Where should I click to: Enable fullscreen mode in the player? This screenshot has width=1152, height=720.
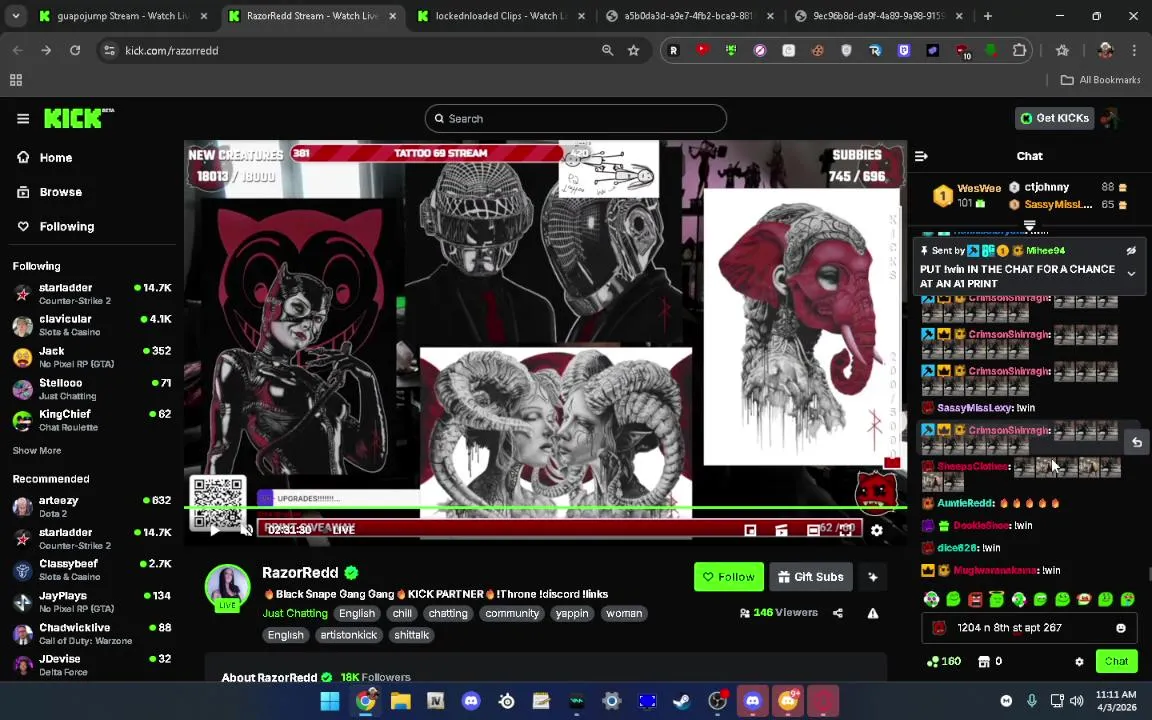point(846,530)
